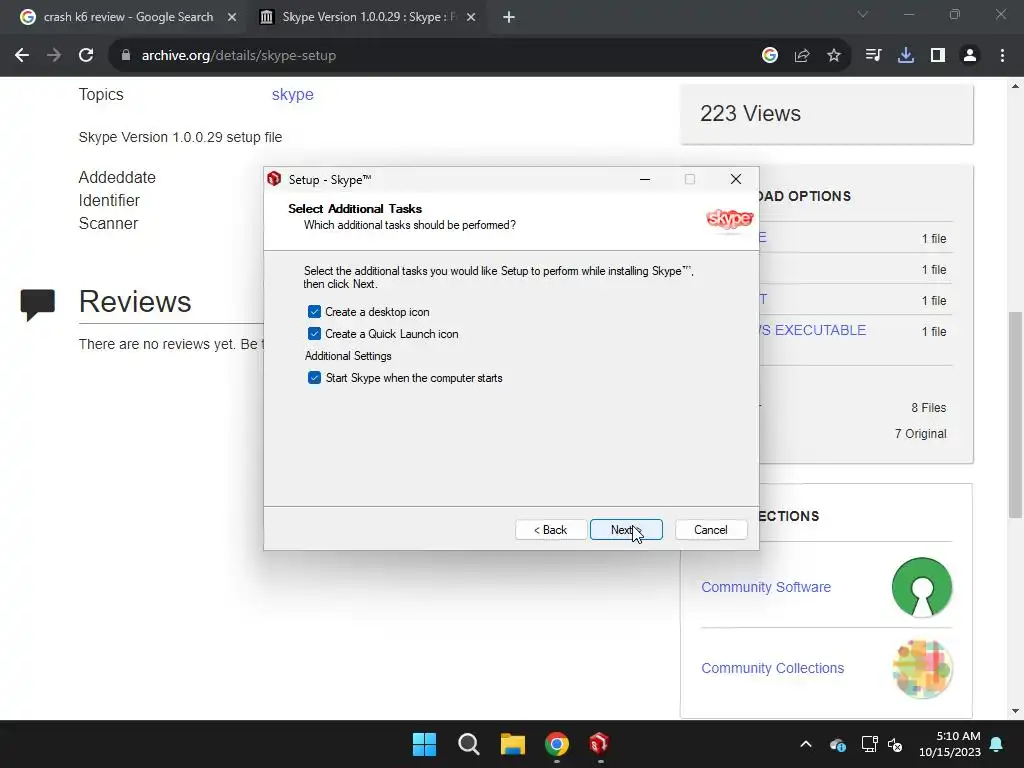This screenshot has width=1024, height=768.
Task: Click Community Collections colorful thumbnail
Action: click(921, 669)
